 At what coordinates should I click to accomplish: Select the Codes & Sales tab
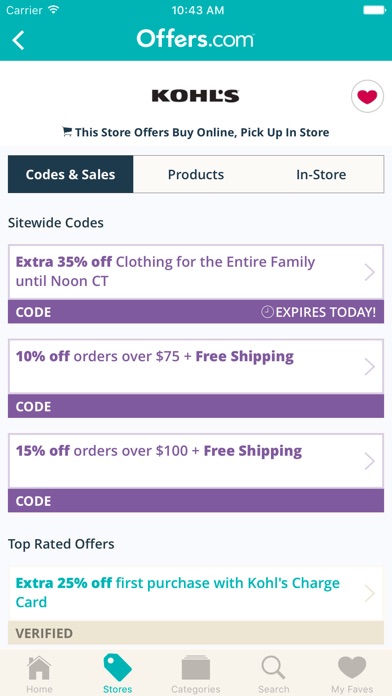point(71,174)
